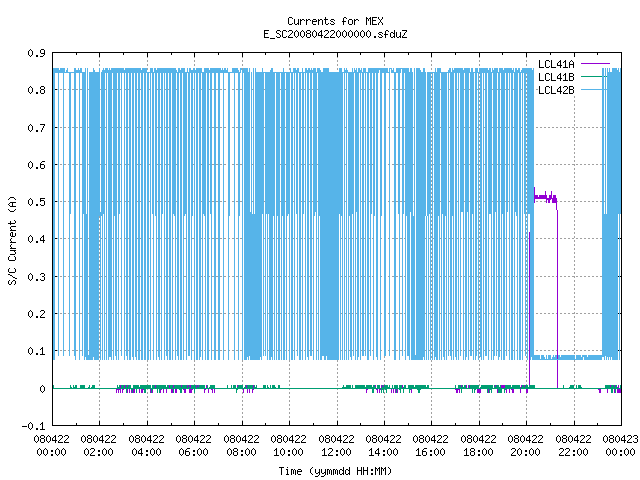The height and width of the screenshot is (480, 640).
Task: Click the 080422 20:00 x-axis tick label
Action: pos(525,446)
